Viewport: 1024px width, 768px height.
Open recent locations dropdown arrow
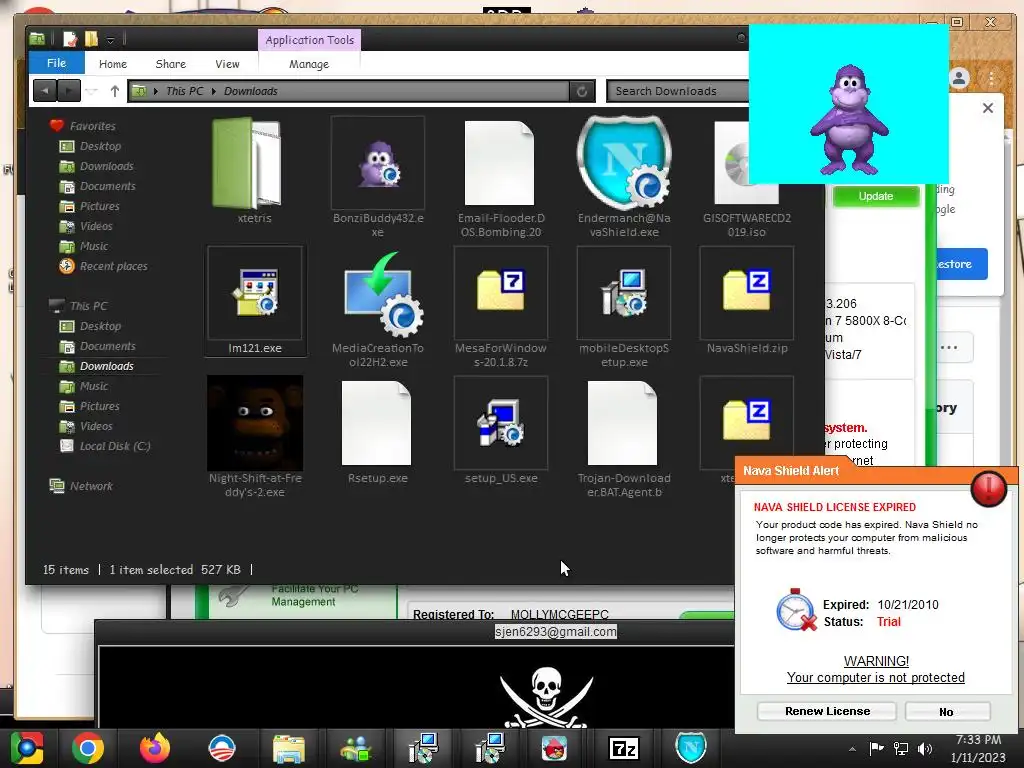(x=92, y=91)
